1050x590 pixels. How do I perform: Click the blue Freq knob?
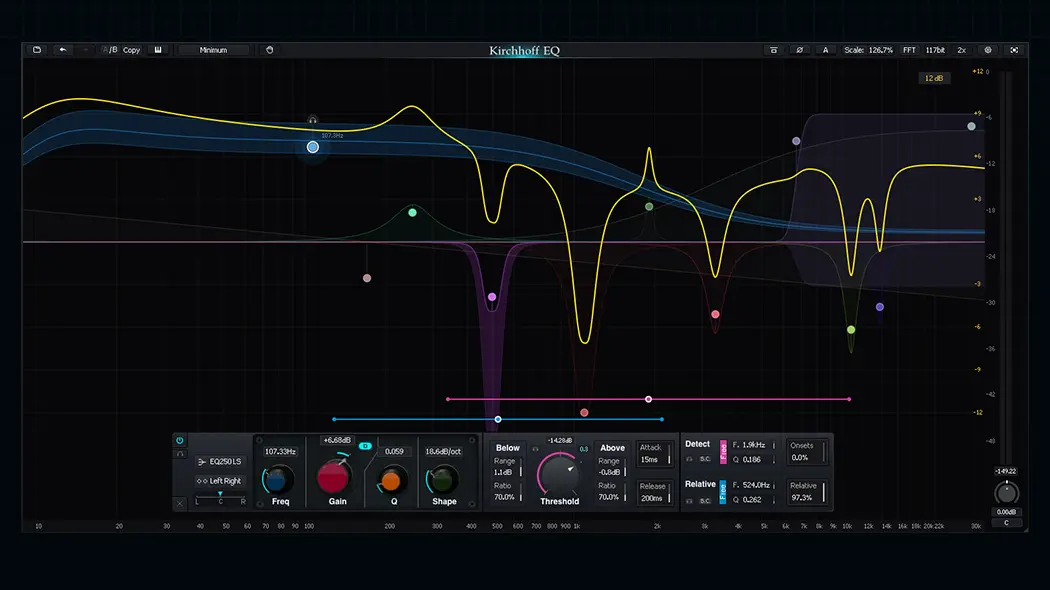277,480
